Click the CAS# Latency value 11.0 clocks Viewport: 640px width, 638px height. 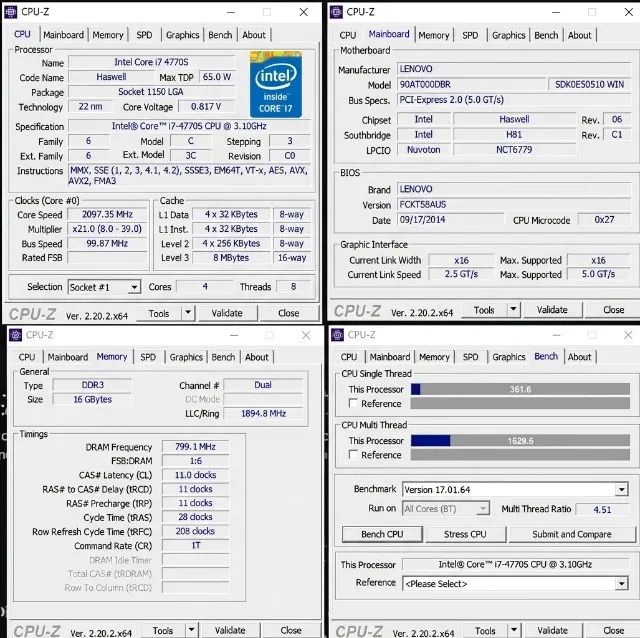196,475
